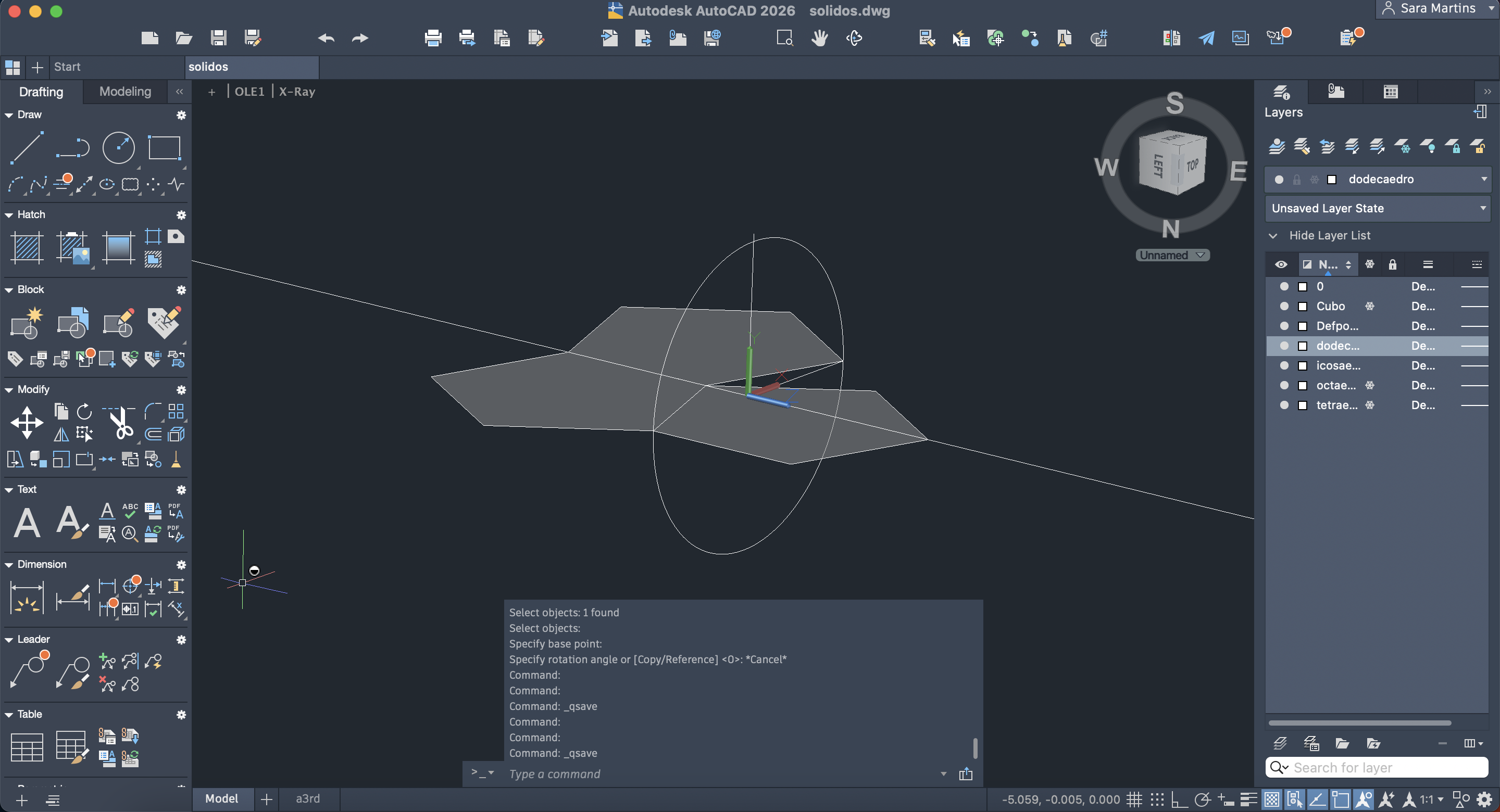Image resolution: width=1500 pixels, height=812 pixels.
Task: Click the Trim scissors tool
Action: click(x=121, y=423)
